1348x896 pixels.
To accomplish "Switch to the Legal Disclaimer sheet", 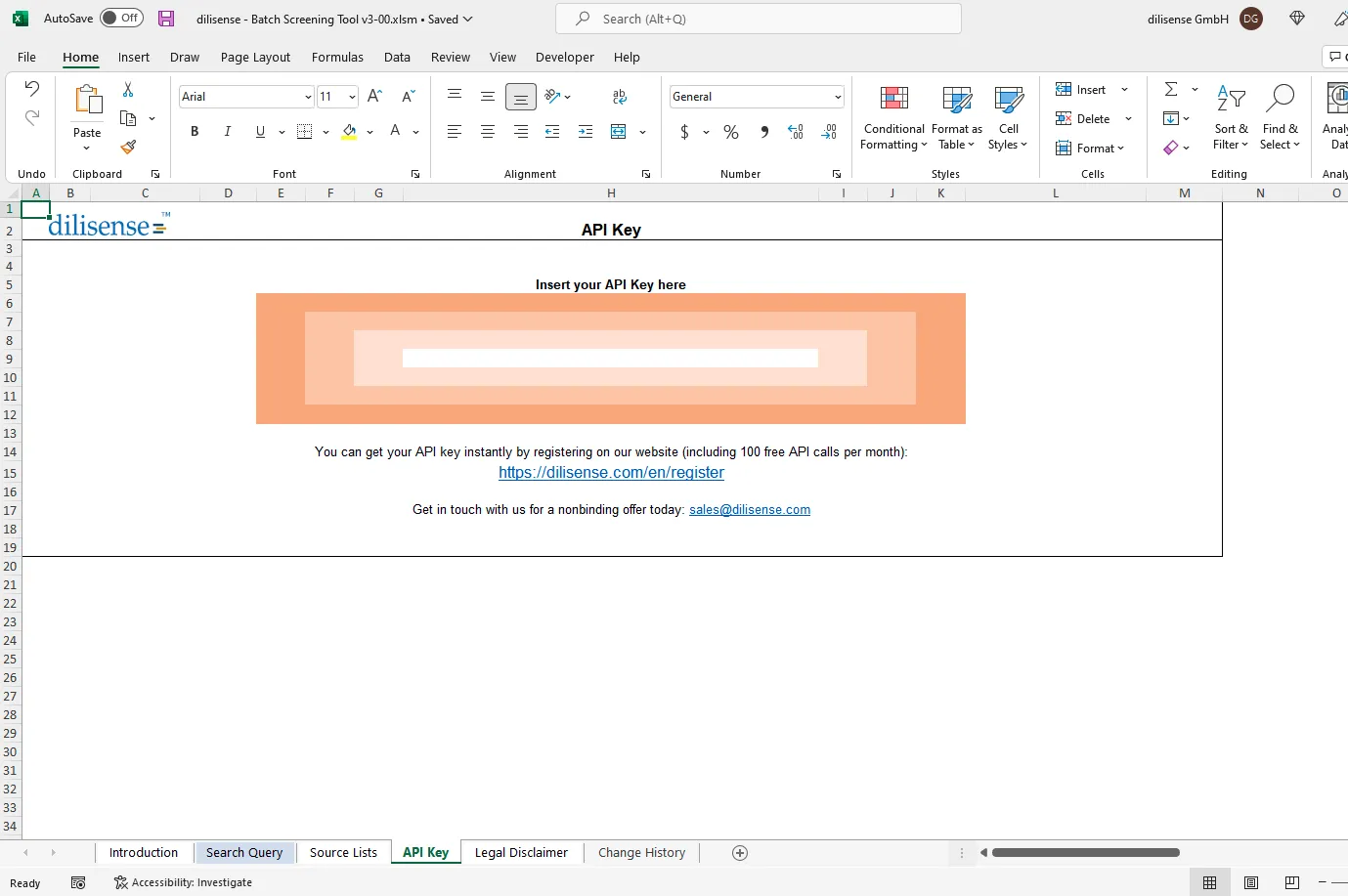I will (x=521, y=853).
